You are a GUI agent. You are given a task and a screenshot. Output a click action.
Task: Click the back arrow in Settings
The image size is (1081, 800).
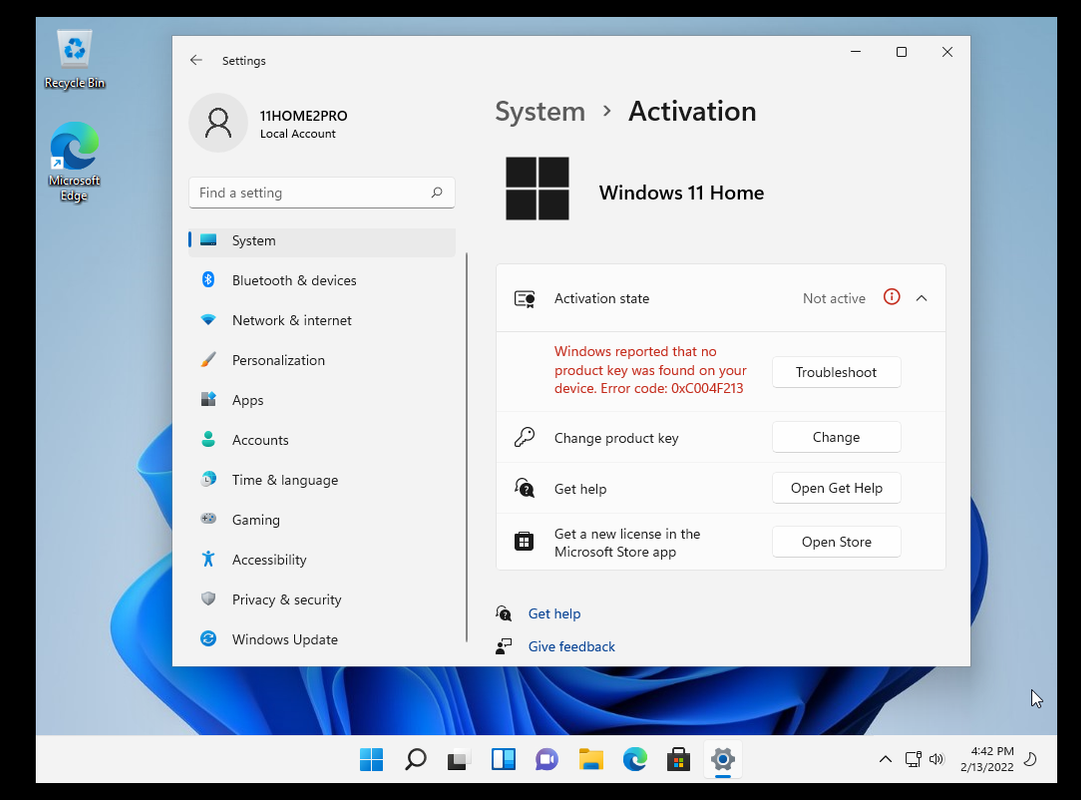(196, 60)
